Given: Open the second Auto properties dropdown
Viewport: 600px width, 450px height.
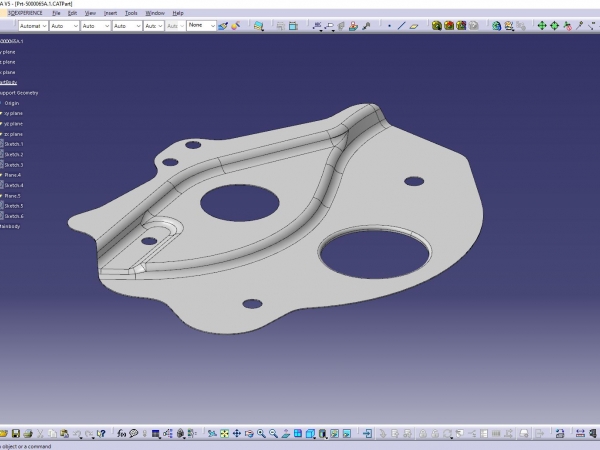Looking at the screenshot, I should (64, 26).
